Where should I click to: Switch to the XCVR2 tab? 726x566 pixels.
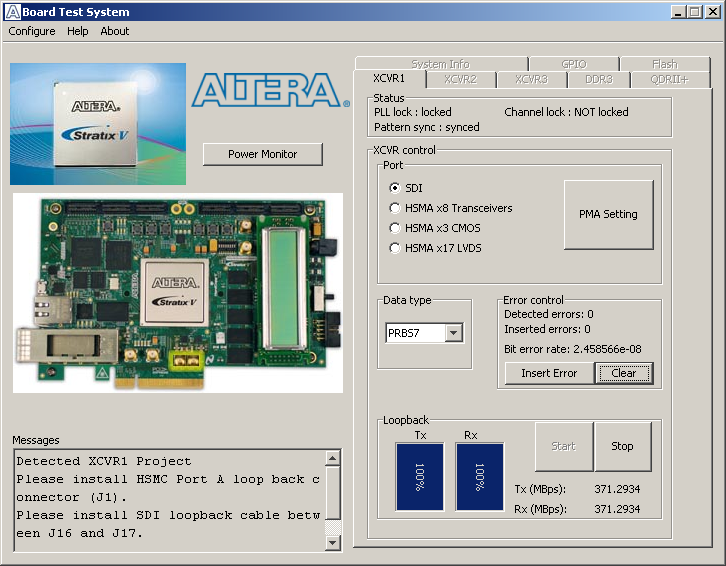pos(461,79)
